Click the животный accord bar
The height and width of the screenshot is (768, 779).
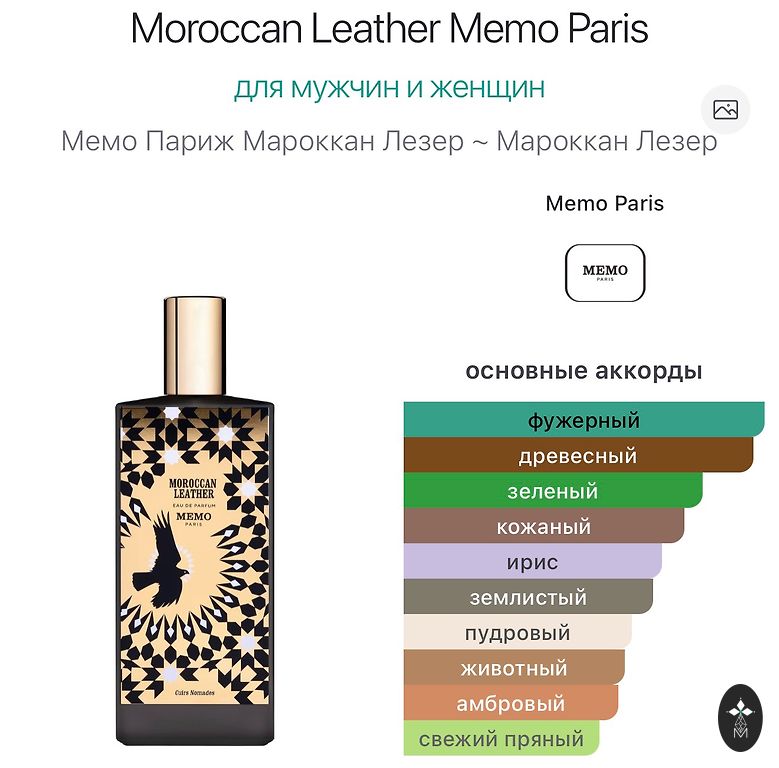514,668
